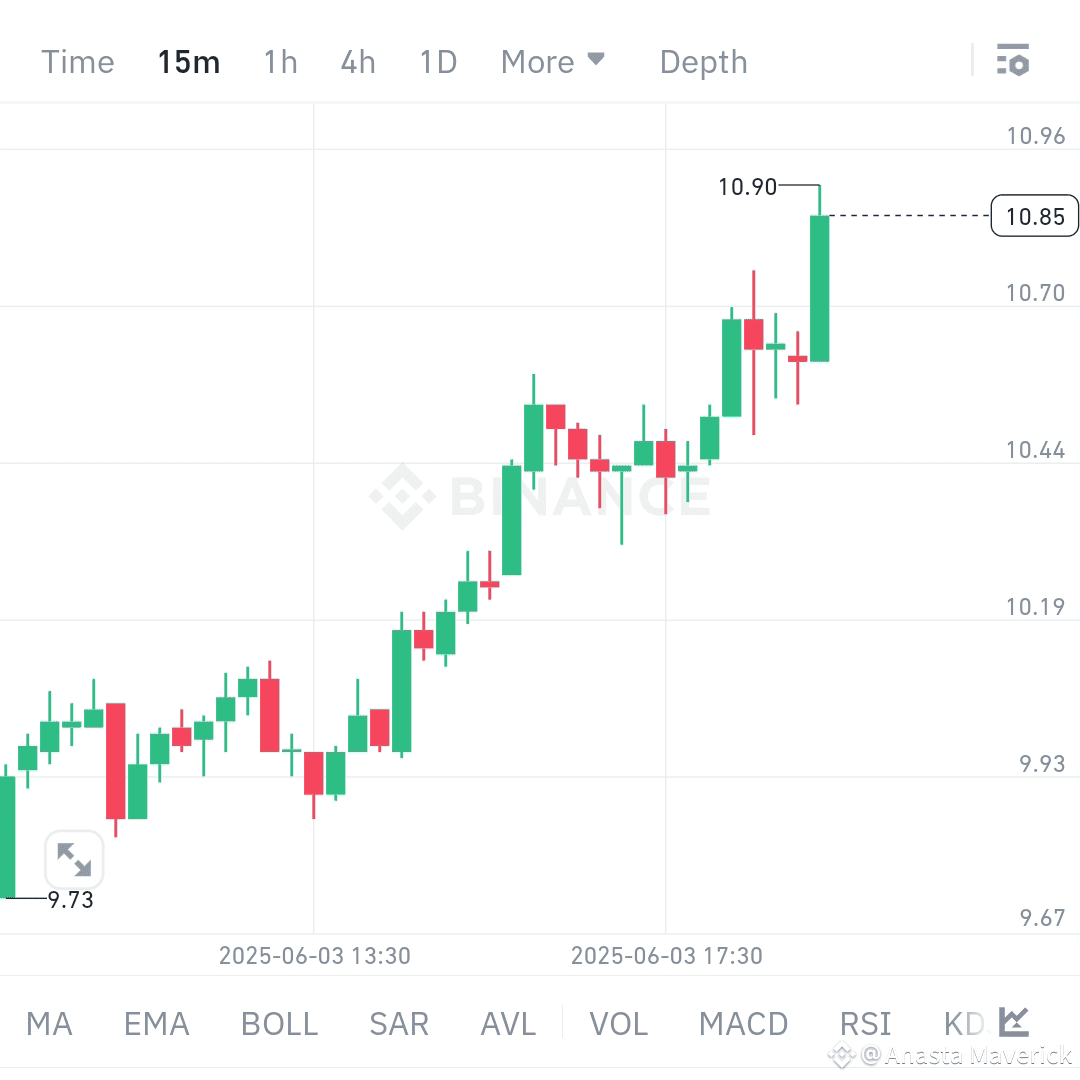The height and width of the screenshot is (1080, 1080).
Task: Switch chart to 1h interval
Action: 280,61
